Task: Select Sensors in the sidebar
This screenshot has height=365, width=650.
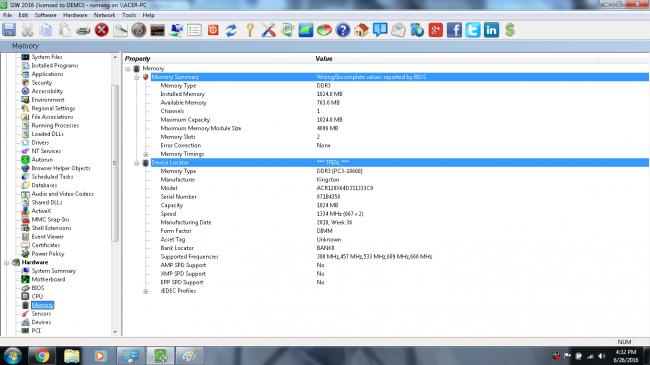Action: click(41, 314)
